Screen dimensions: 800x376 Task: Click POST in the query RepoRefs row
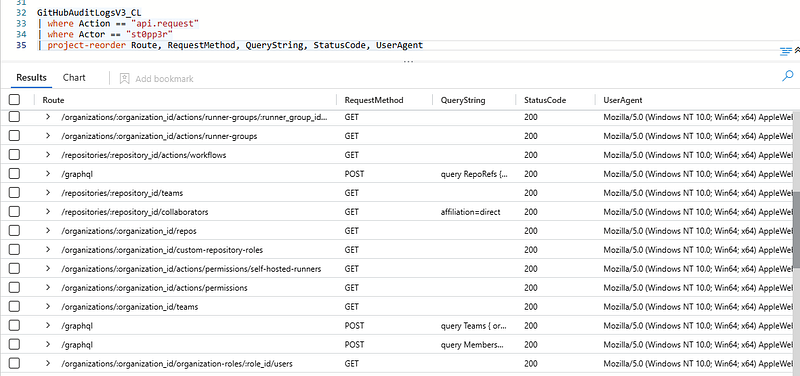pyautogui.click(x=355, y=174)
